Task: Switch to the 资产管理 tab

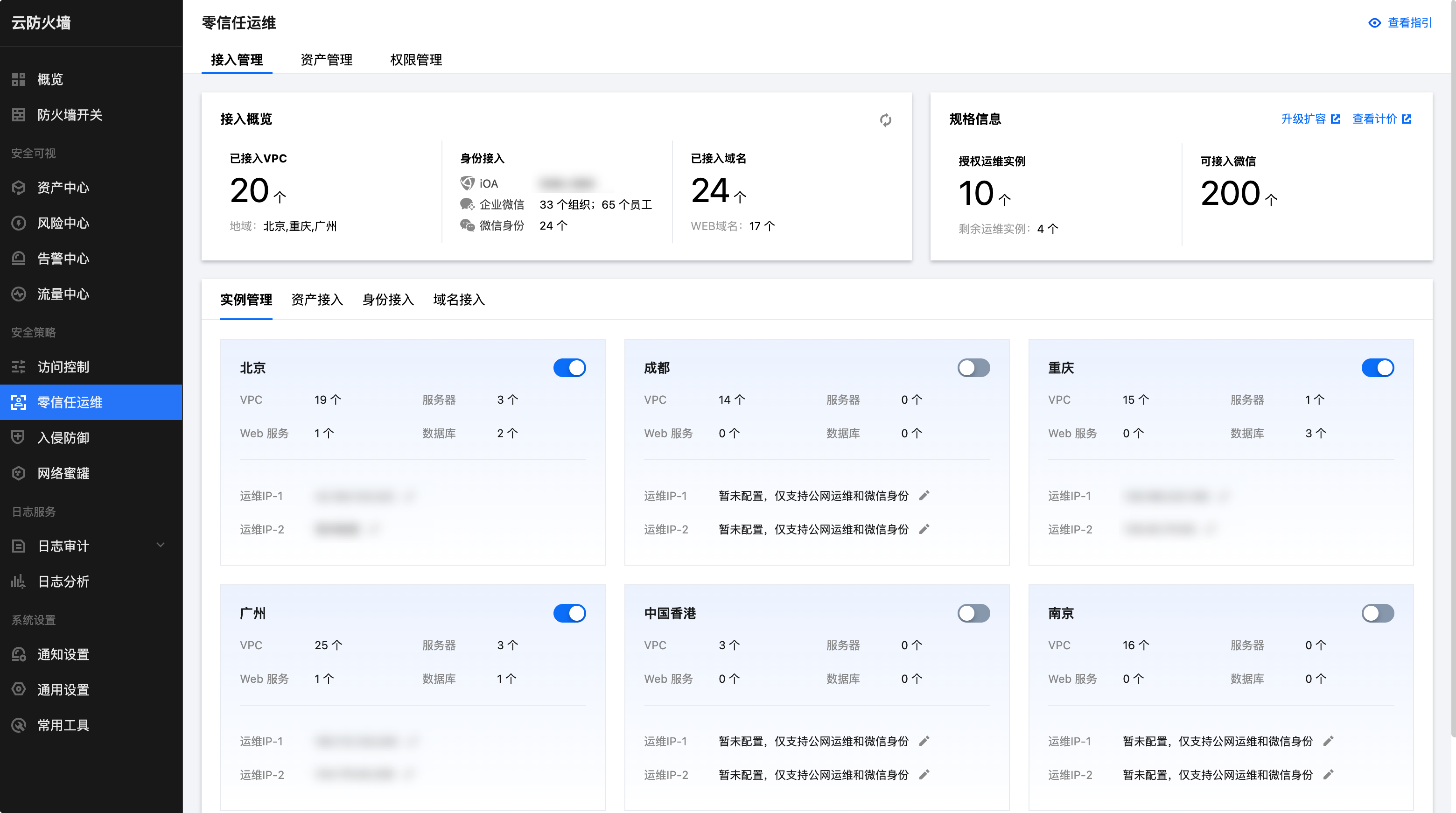Action: tap(327, 60)
